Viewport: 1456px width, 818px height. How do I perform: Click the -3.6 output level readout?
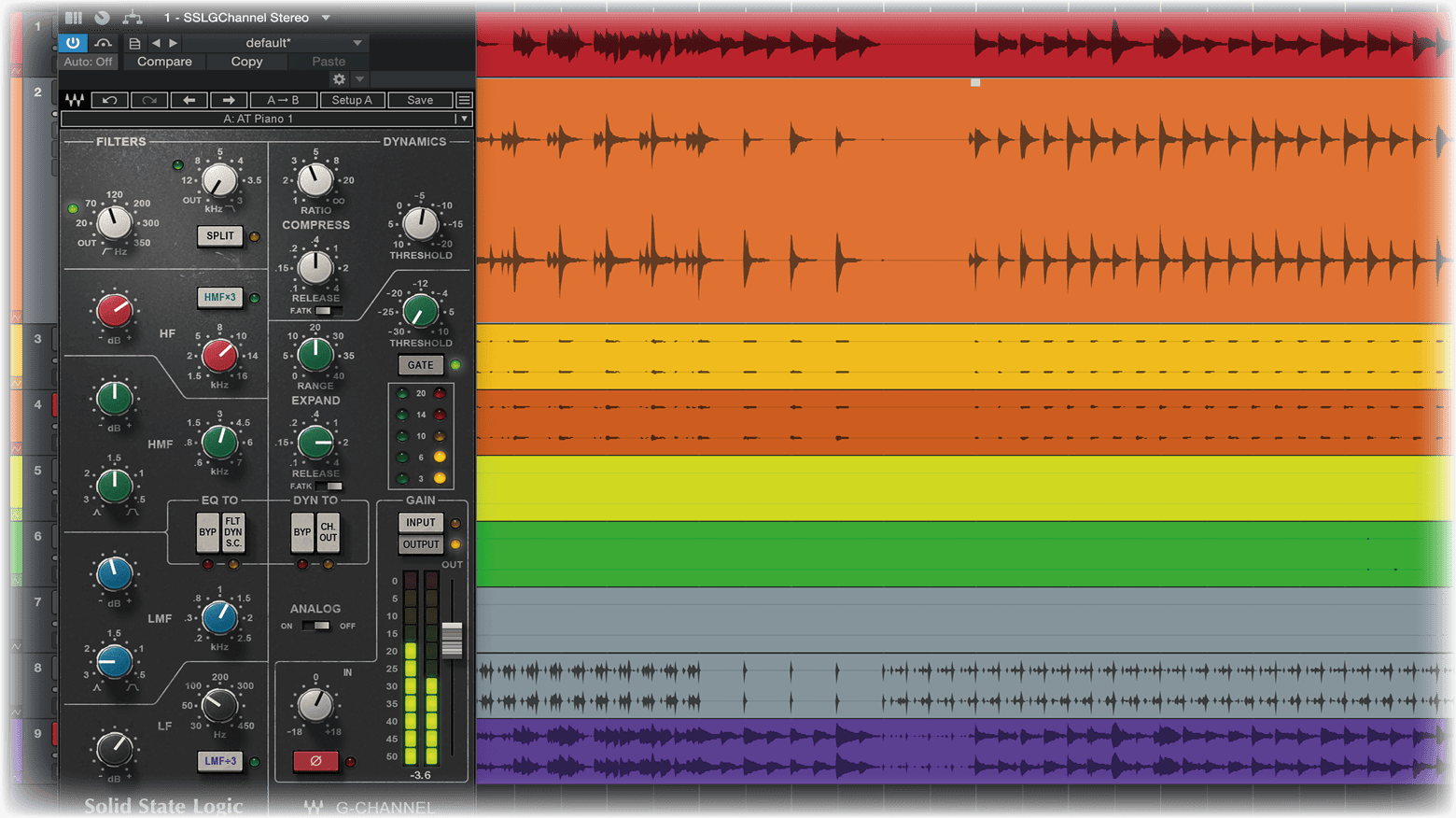click(x=421, y=775)
